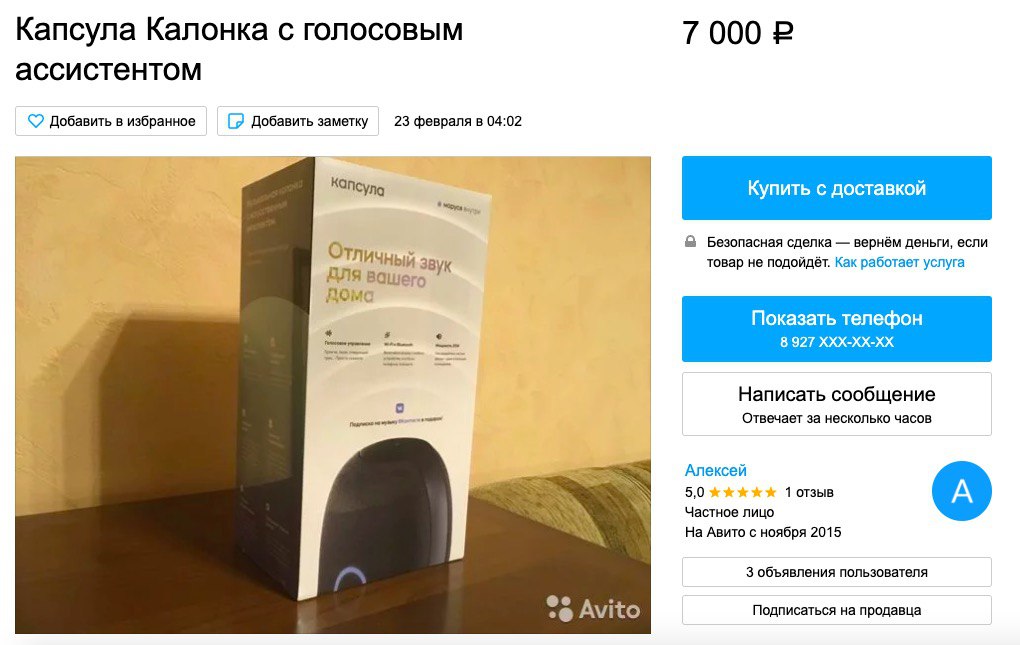
Task: Click the heart icon for favorites
Action: (x=36, y=121)
